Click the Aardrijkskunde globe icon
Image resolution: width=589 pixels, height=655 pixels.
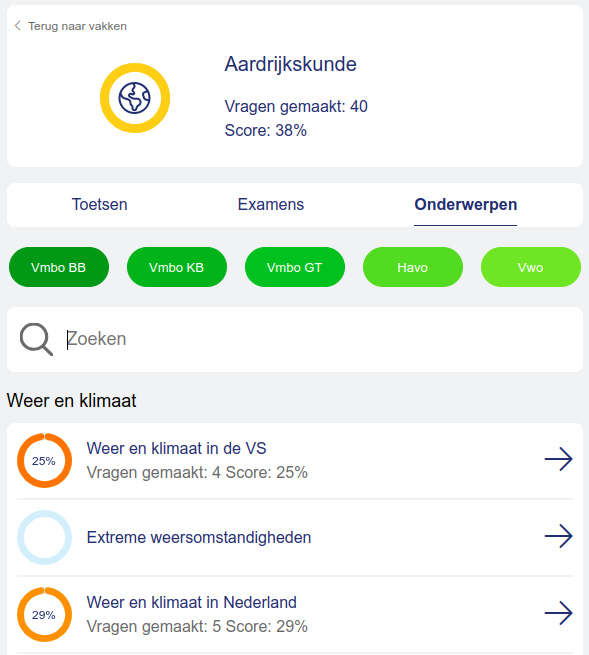tap(135, 98)
